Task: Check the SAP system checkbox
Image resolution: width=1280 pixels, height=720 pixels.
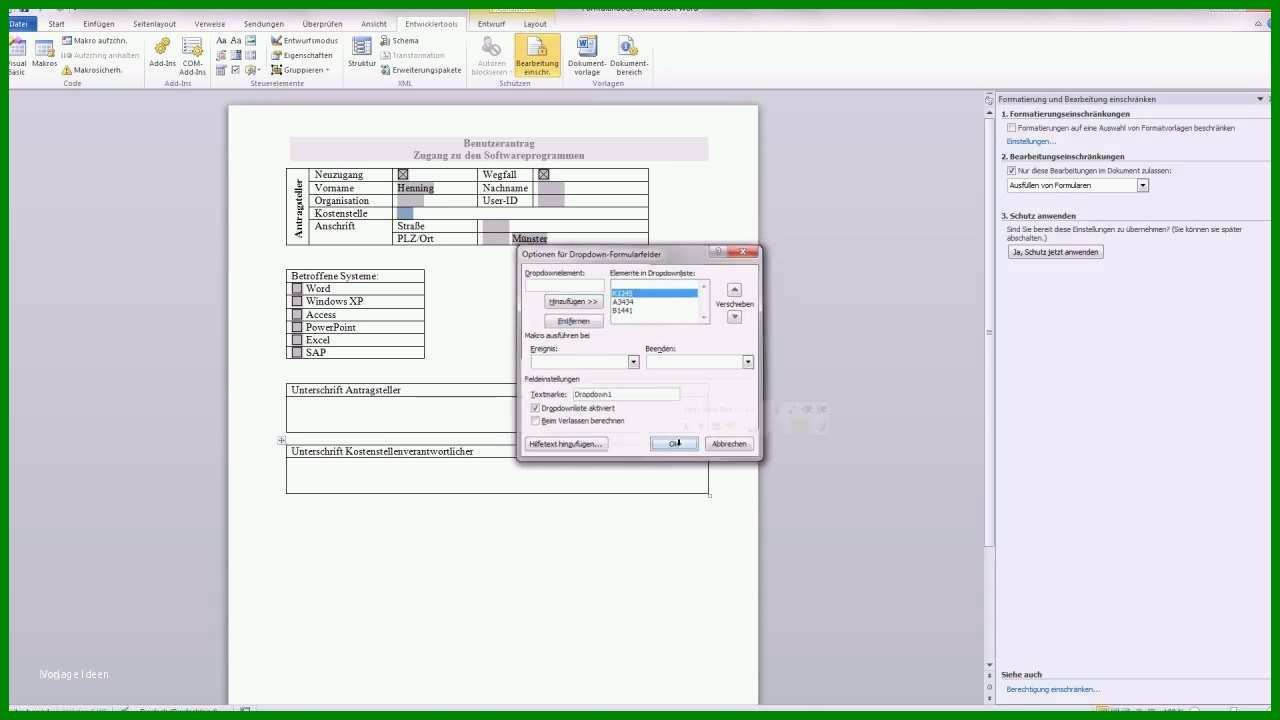Action: pos(297,352)
